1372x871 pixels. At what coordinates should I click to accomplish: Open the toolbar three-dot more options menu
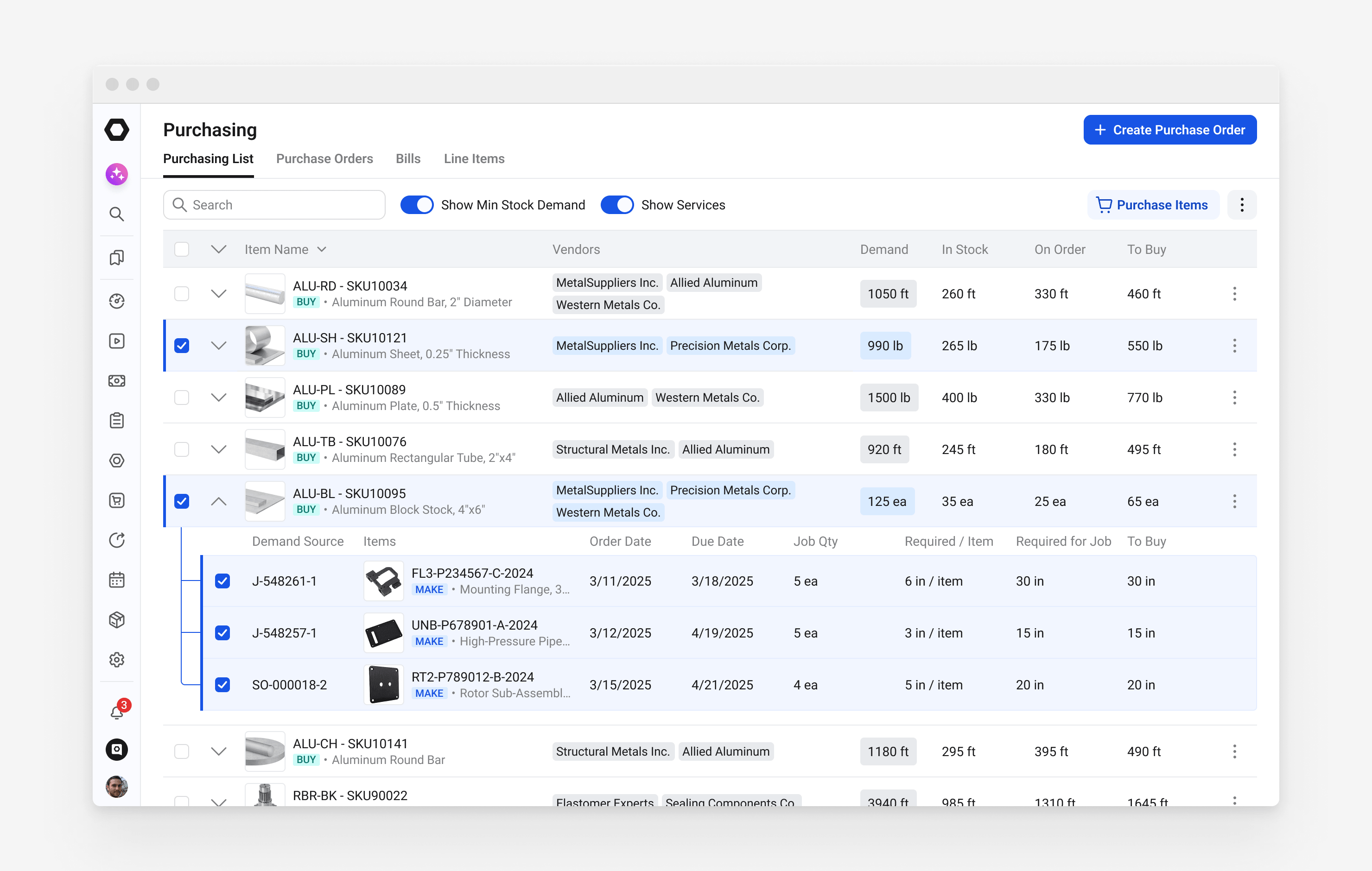1242,205
